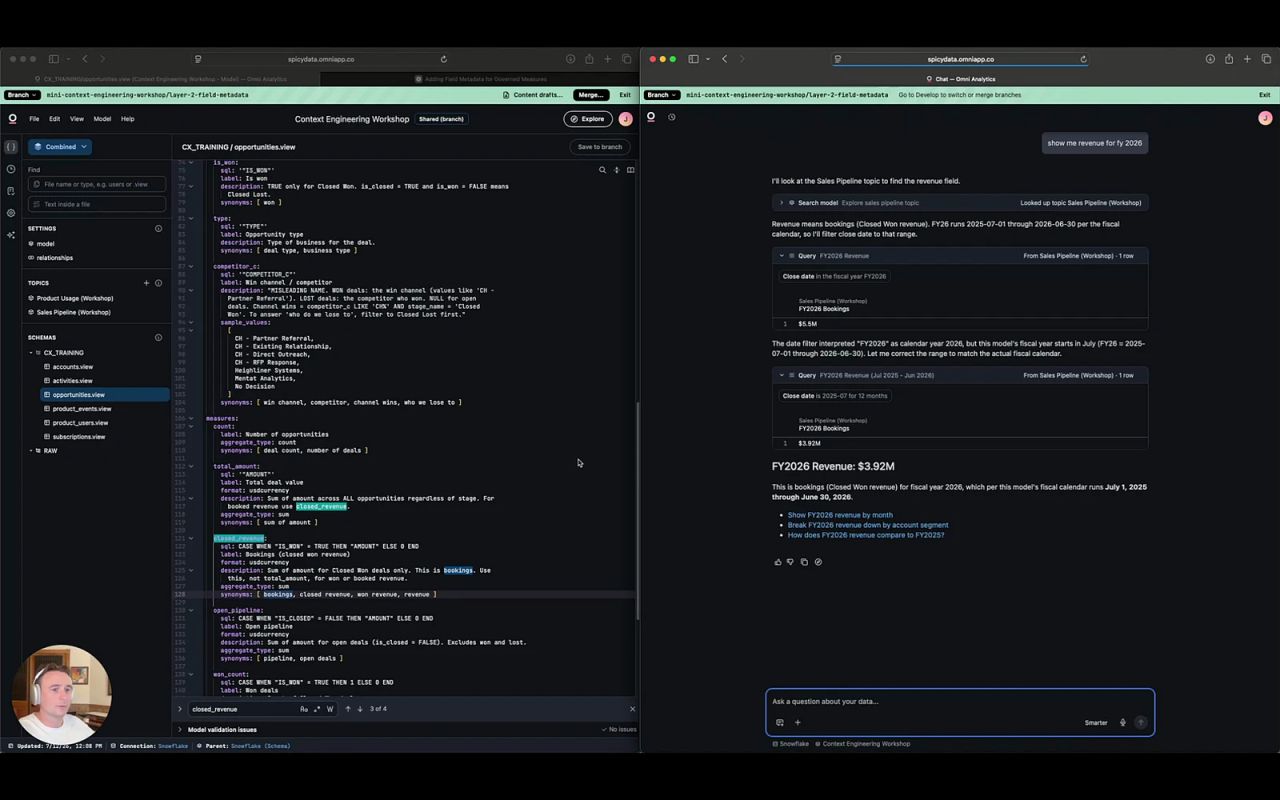Click the microphone icon in chat input
The width and height of the screenshot is (1280, 800).
click(x=1123, y=723)
